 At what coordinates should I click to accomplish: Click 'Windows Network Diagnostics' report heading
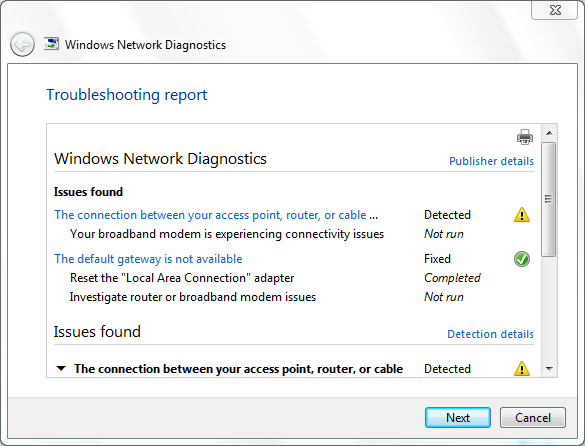pos(160,159)
